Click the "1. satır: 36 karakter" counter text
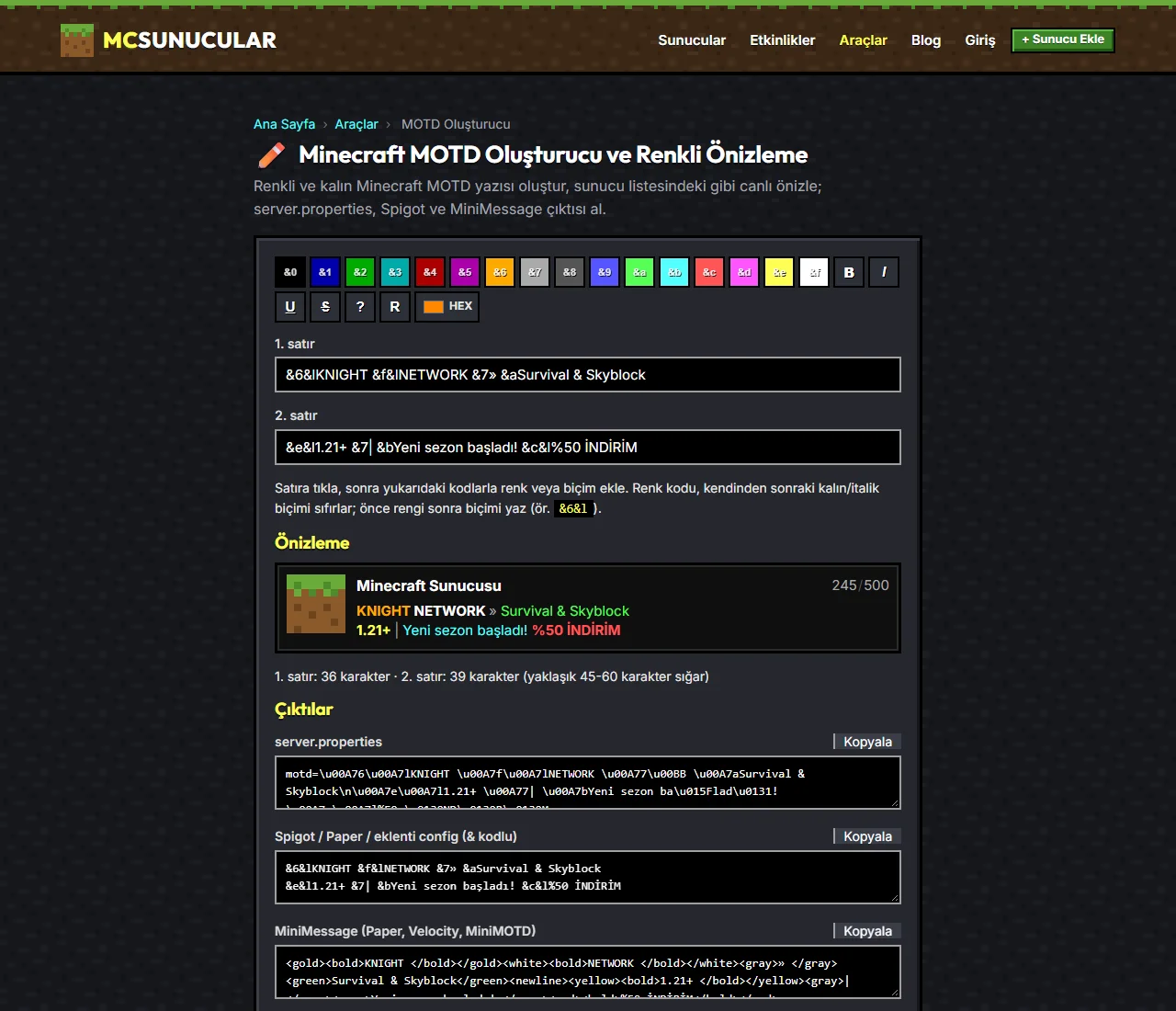The height and width of the screenshot is (1011, 1176). click(333, 676)
